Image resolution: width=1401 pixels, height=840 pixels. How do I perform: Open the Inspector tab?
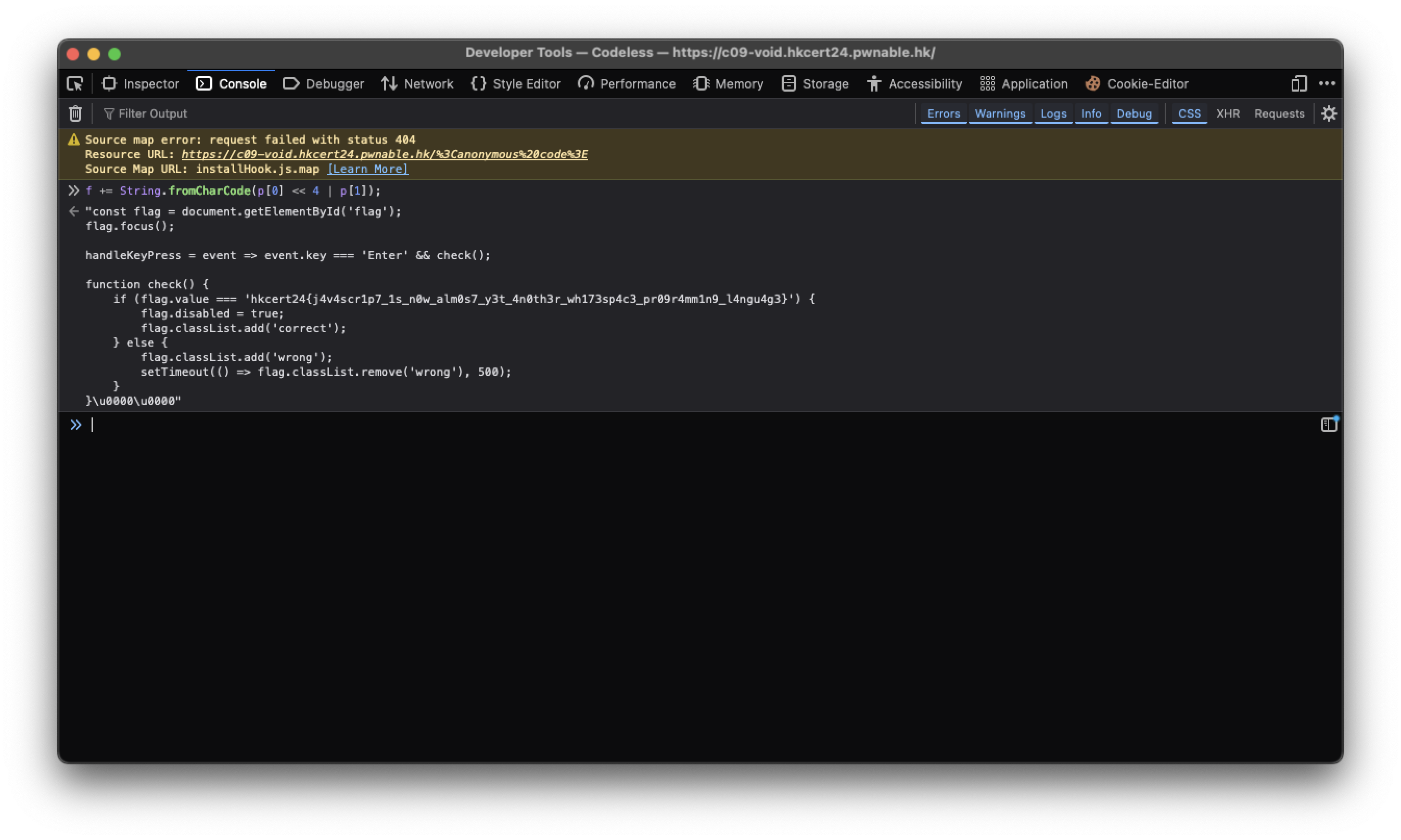(141, 84)
